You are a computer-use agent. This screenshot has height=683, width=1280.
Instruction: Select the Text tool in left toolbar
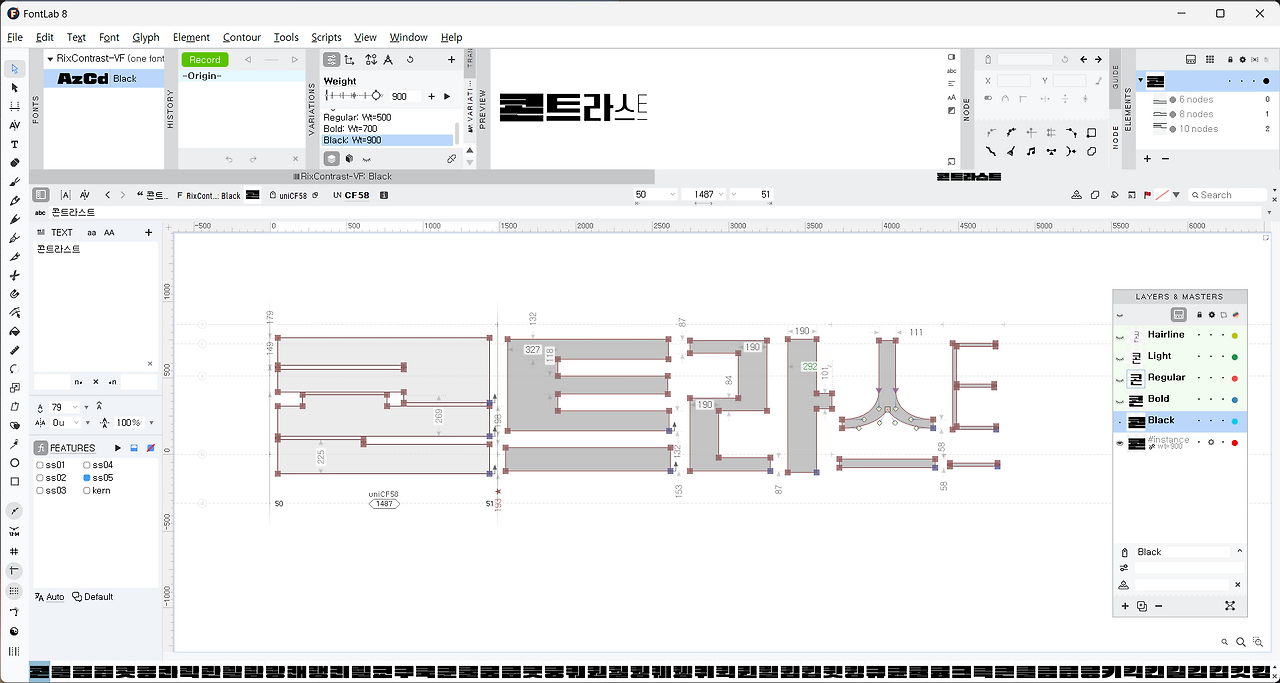coord(14,144)
